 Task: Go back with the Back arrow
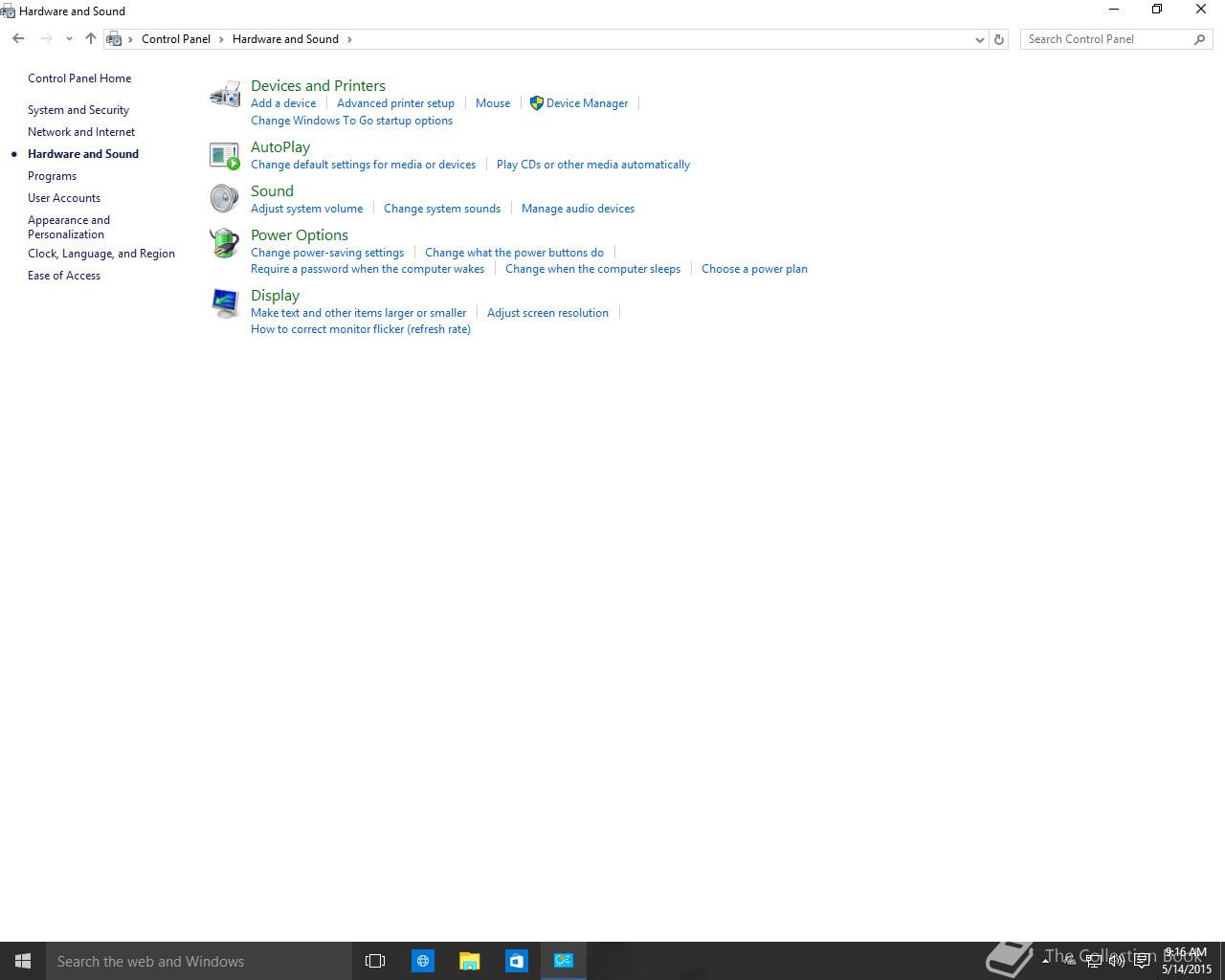click(x=18, y=39)
